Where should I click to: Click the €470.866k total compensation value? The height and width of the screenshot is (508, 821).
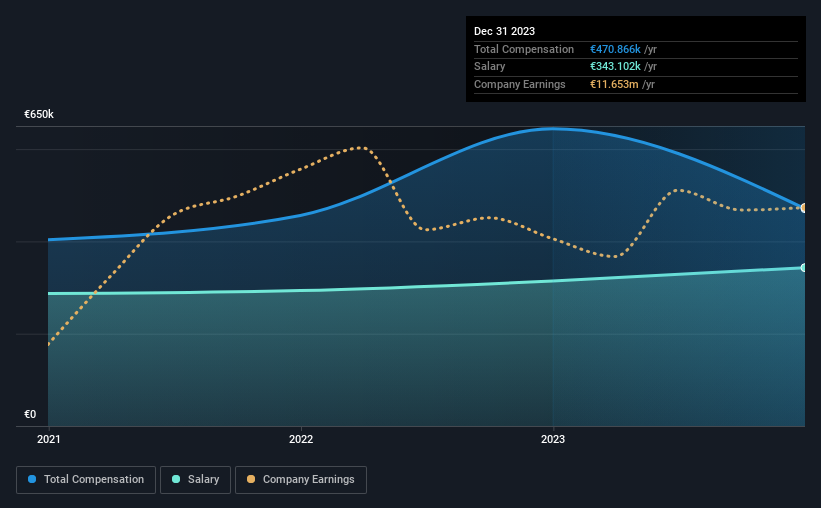coord(615,49)
